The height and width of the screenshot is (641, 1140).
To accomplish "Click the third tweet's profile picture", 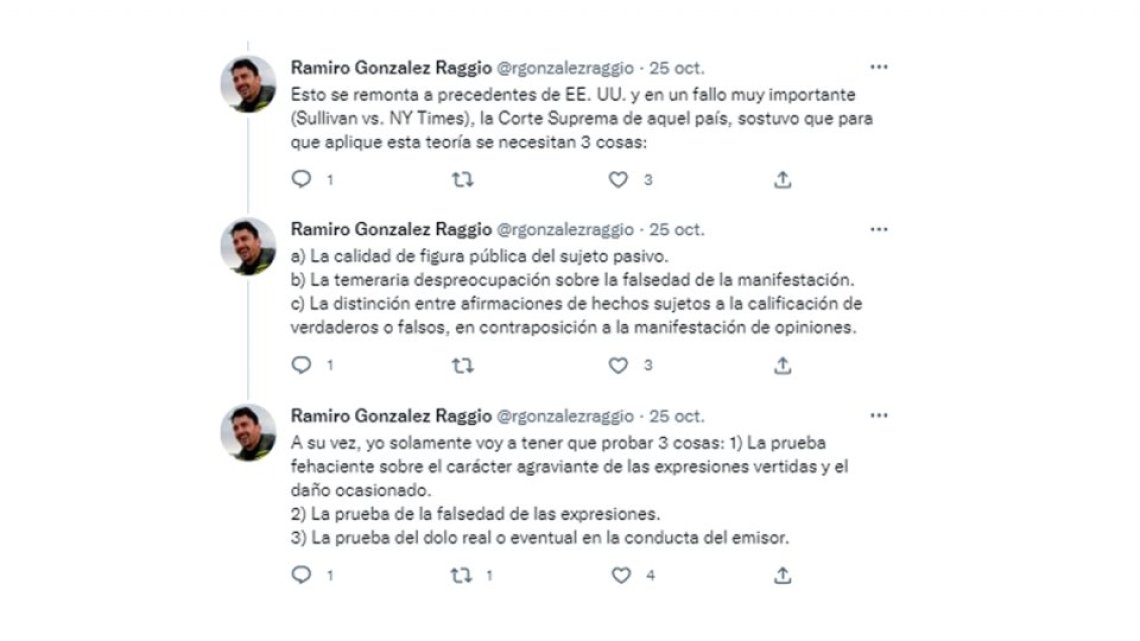I will pos(248,432).
